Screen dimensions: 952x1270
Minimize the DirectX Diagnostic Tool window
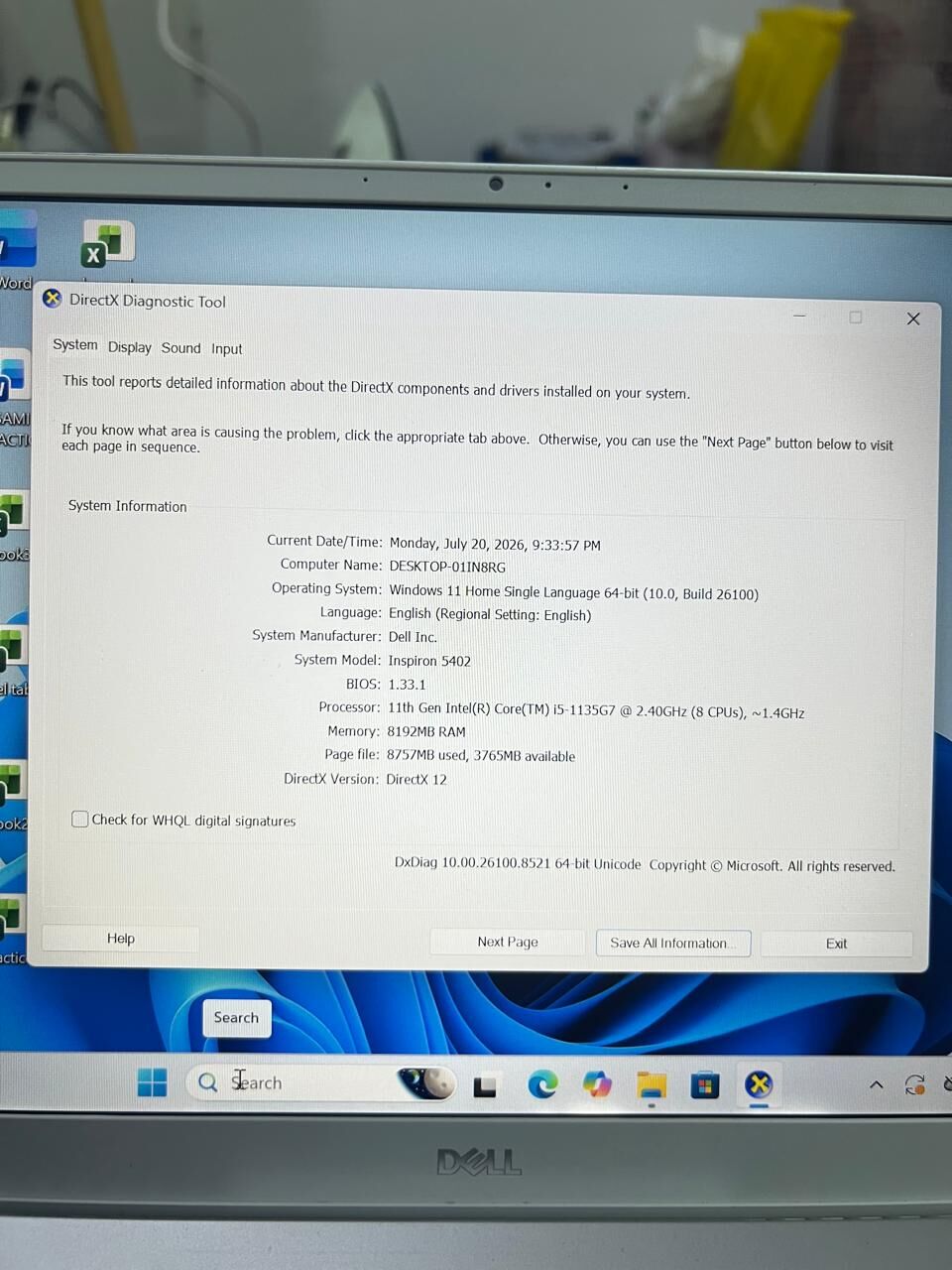799,316
